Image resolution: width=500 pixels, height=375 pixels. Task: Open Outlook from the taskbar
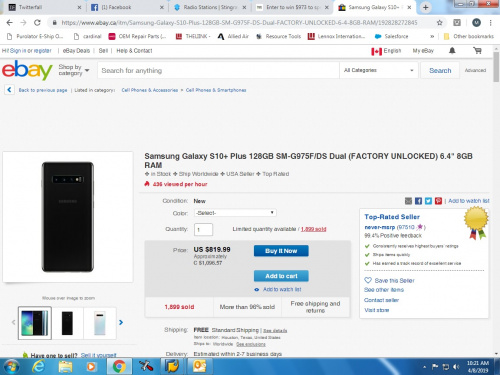tap(200, 366)
